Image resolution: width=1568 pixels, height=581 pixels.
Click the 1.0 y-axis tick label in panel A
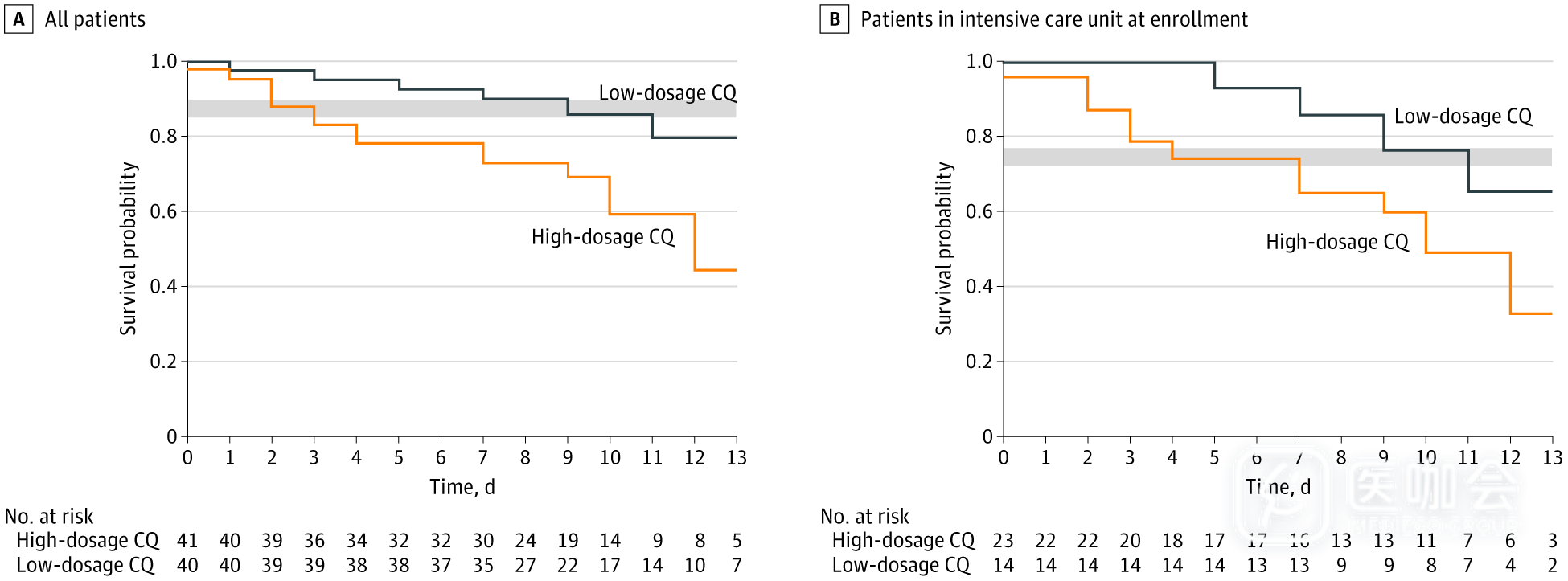(163, 62)
